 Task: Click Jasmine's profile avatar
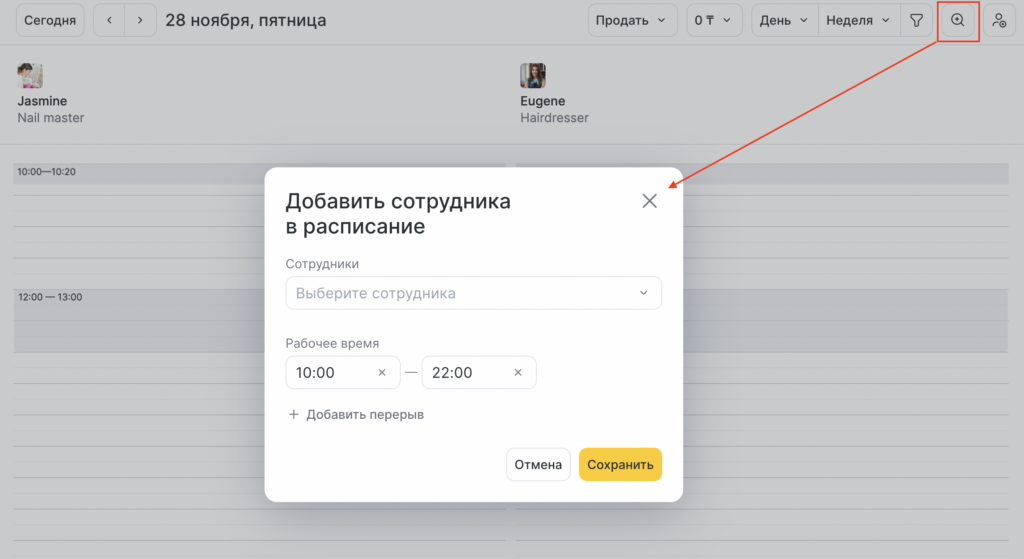click(30, 76)
